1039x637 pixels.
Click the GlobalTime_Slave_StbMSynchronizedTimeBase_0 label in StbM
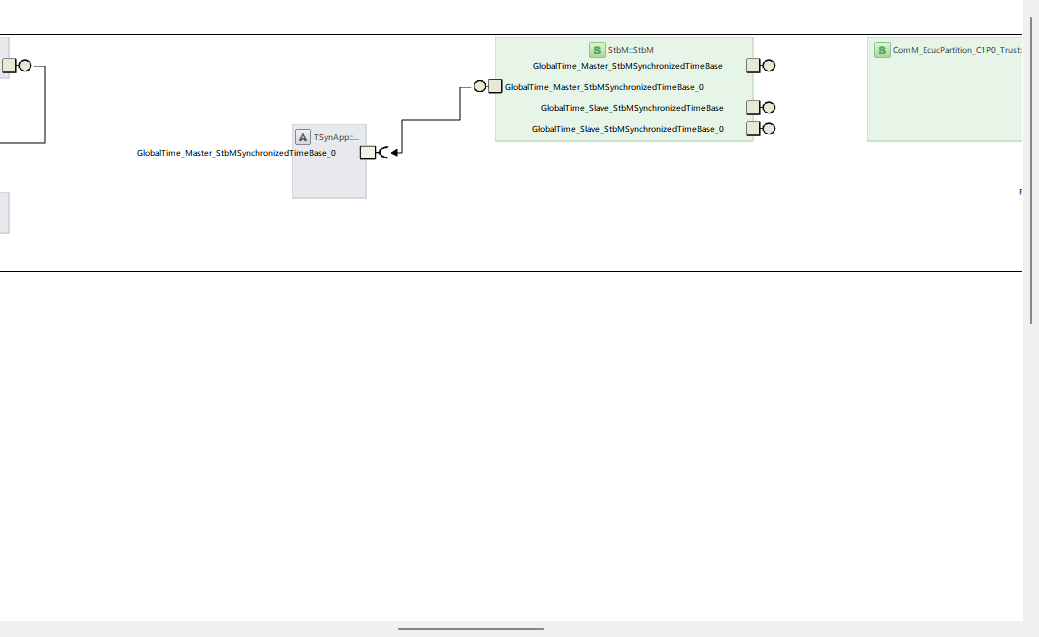(x=627, y=129)
